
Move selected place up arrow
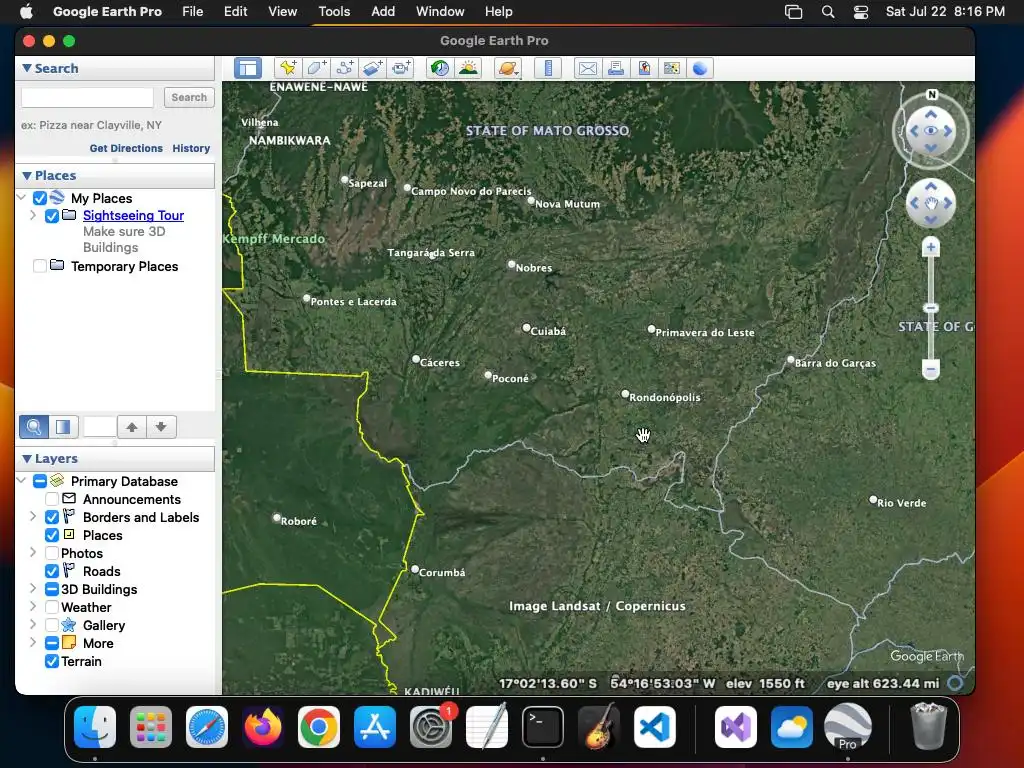click(x=132, y=427)
